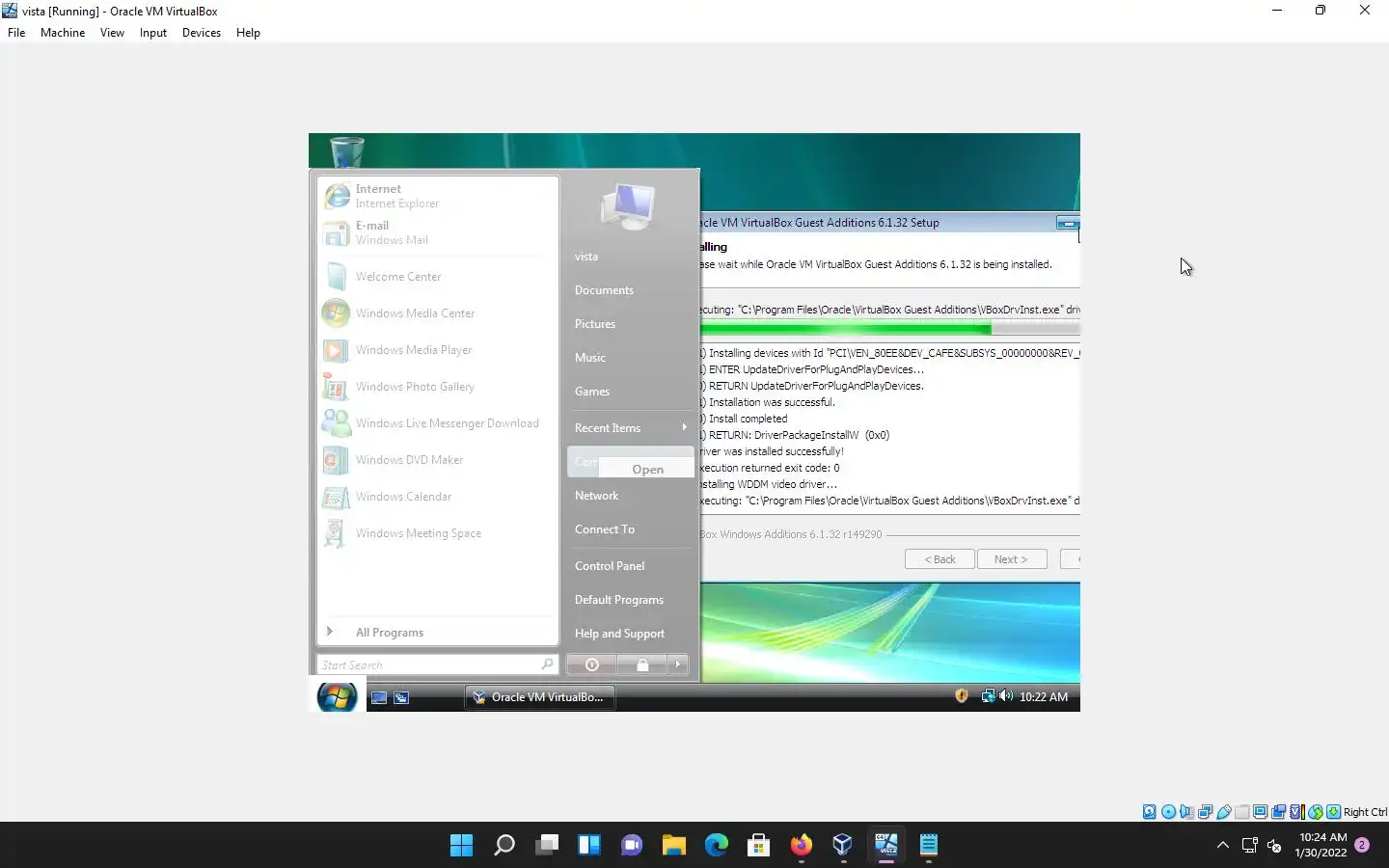Click audio indicator in VirtualBox status bar

(1186, 812)
